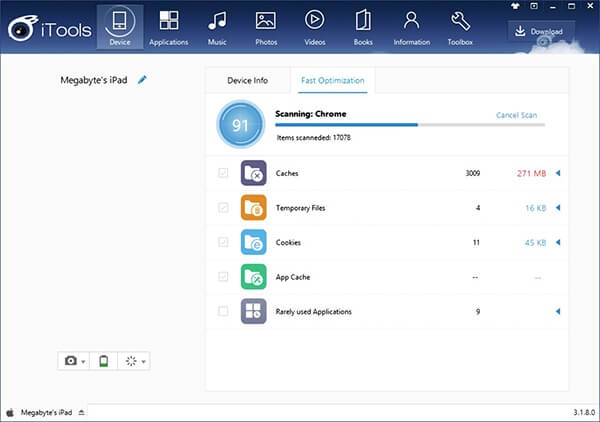Click the battery status icon
The width and height of the screenshot is (600, 422).
(103, 361)
